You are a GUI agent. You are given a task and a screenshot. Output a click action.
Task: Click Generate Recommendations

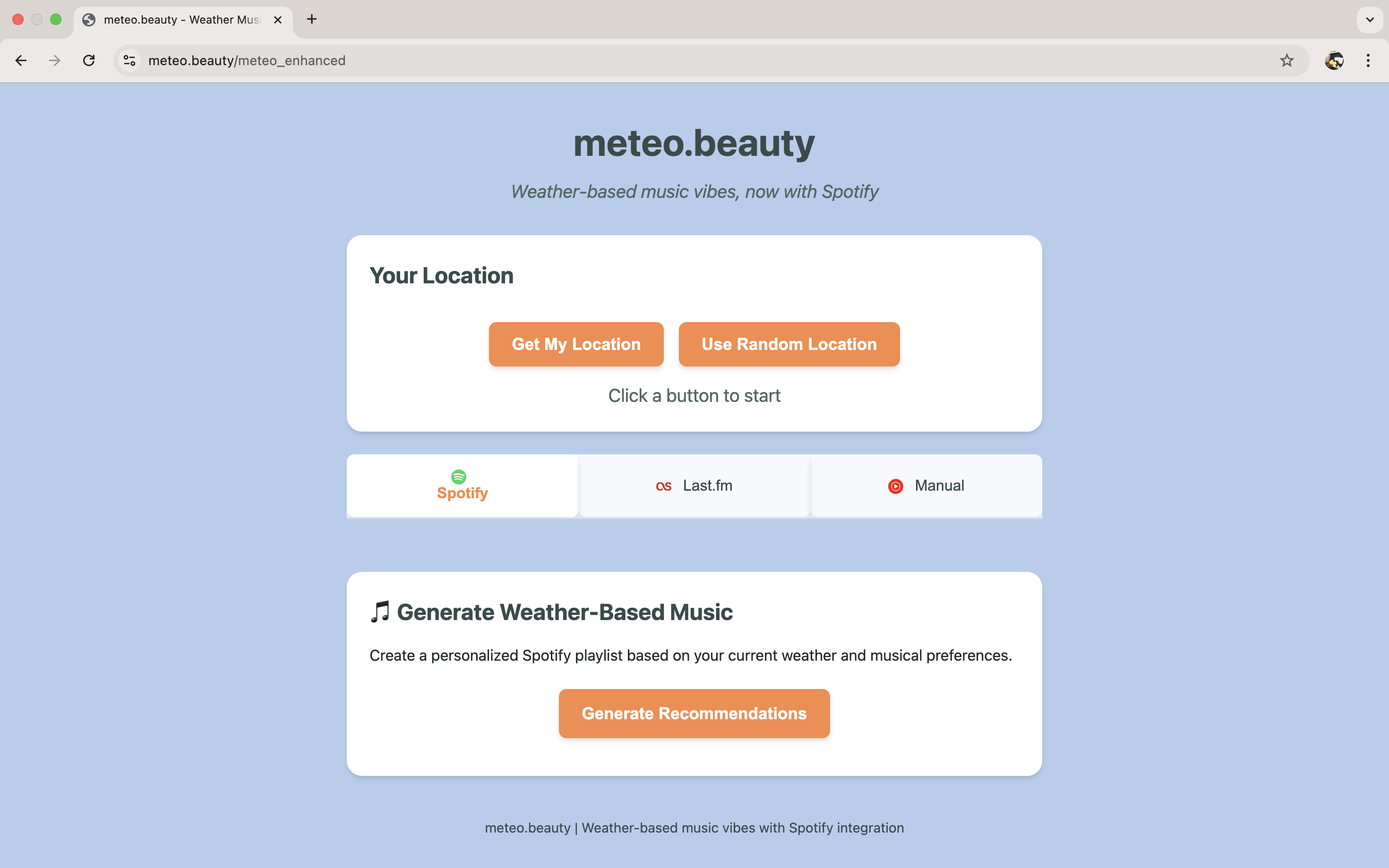click(x=694, y=713)
